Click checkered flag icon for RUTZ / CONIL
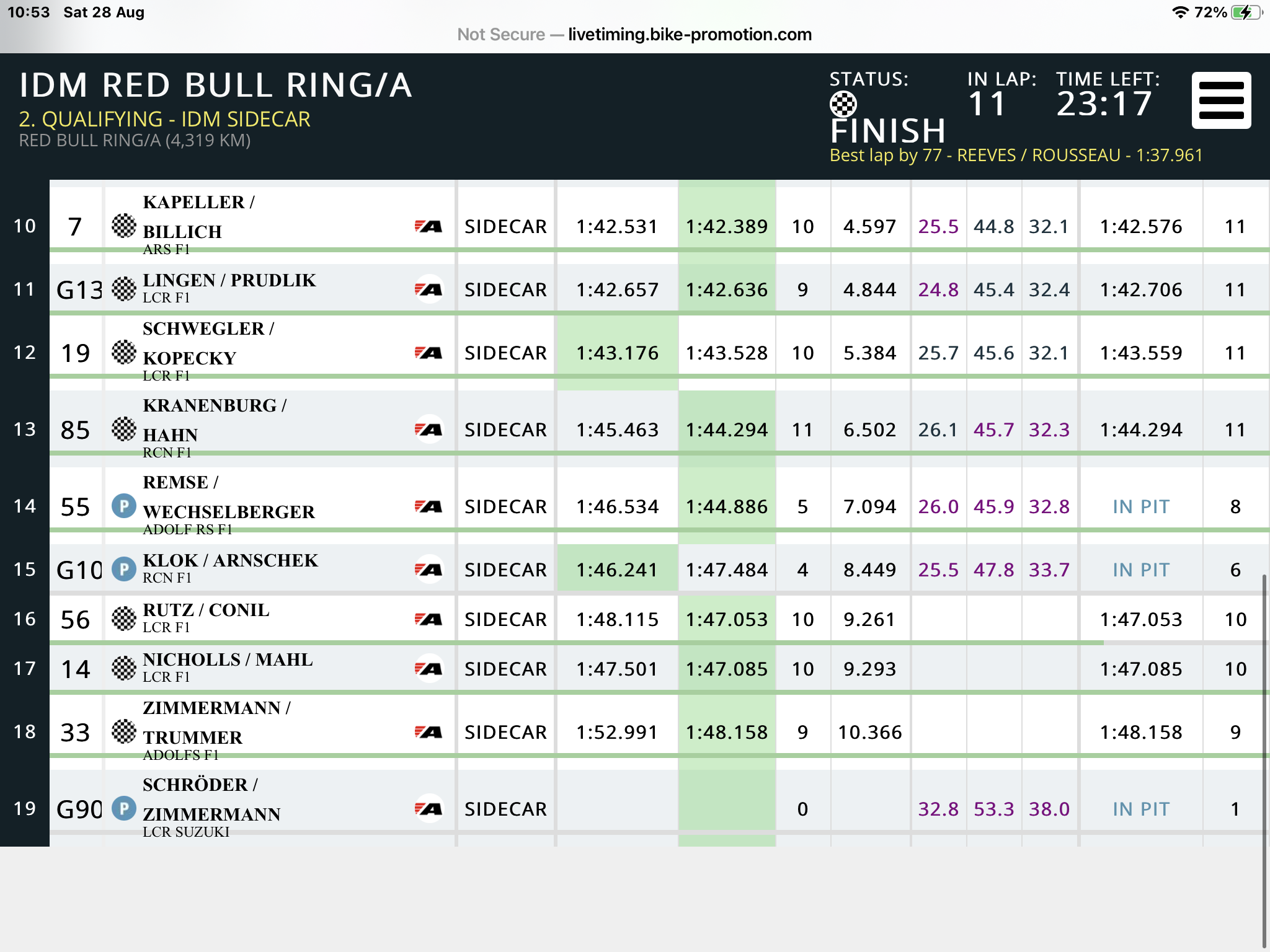The height and width of the screenshot is (952, 1270). pos(124,619)
